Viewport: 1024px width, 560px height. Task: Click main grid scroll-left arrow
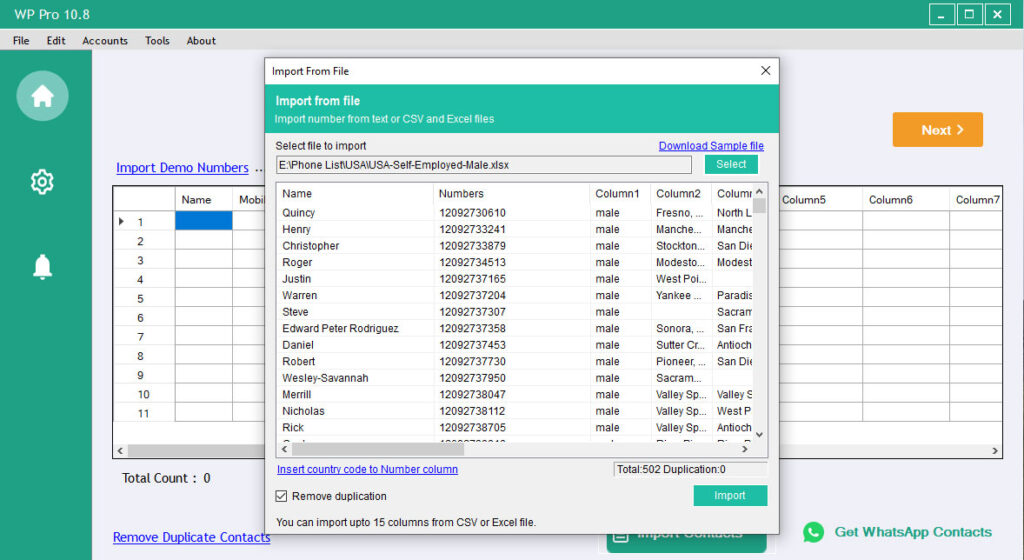pos(120,450)
